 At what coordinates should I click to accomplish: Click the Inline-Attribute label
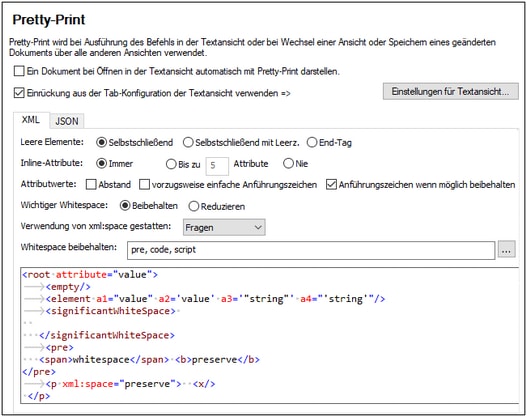(52, 163)
